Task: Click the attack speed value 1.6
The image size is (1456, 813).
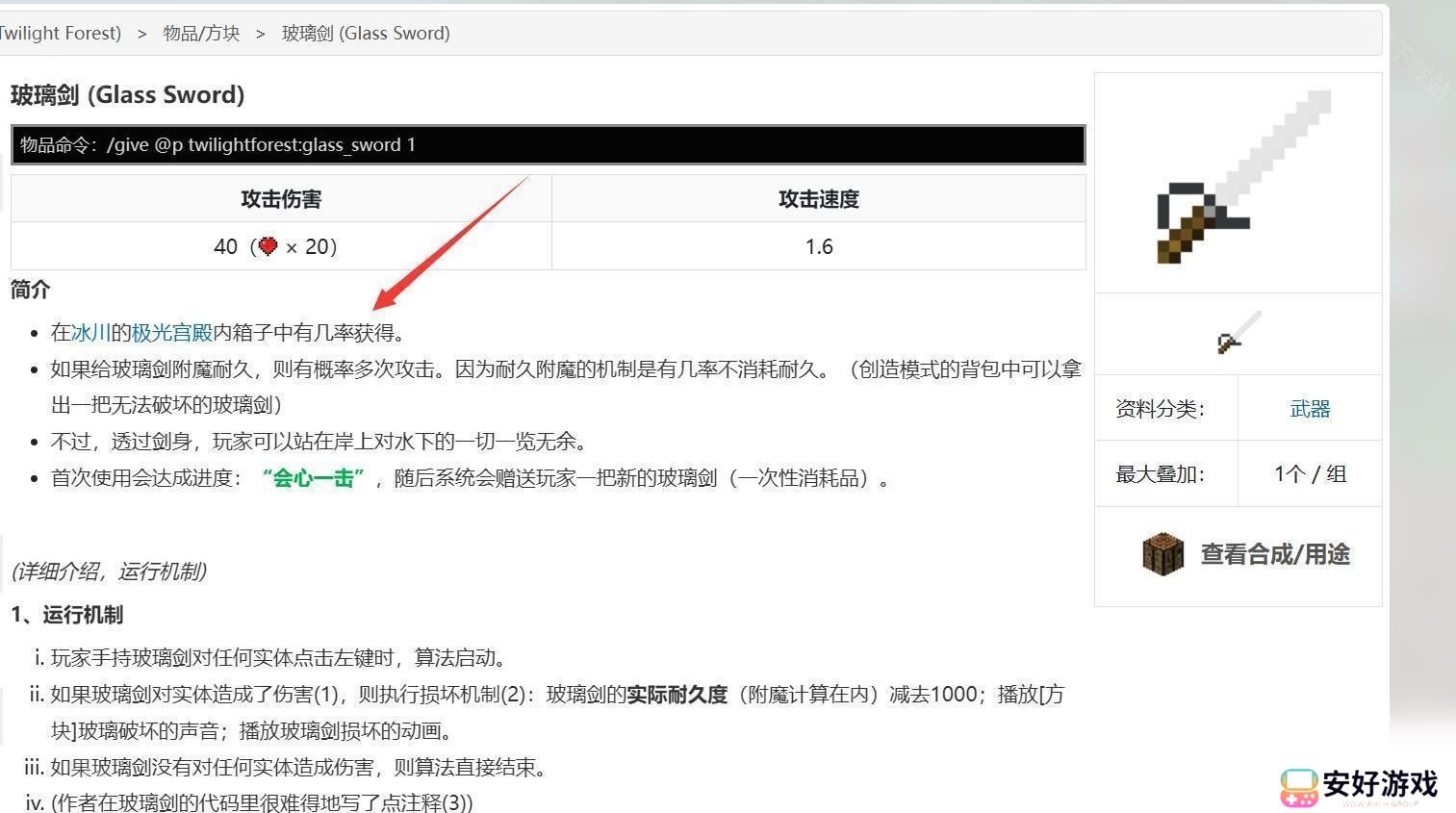Action: [818, 247]
